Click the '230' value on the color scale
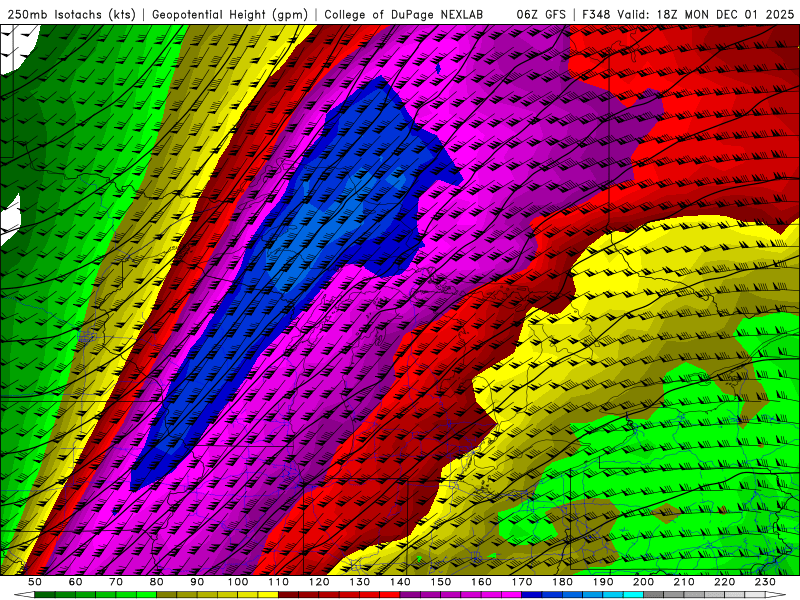 (765, 582)
